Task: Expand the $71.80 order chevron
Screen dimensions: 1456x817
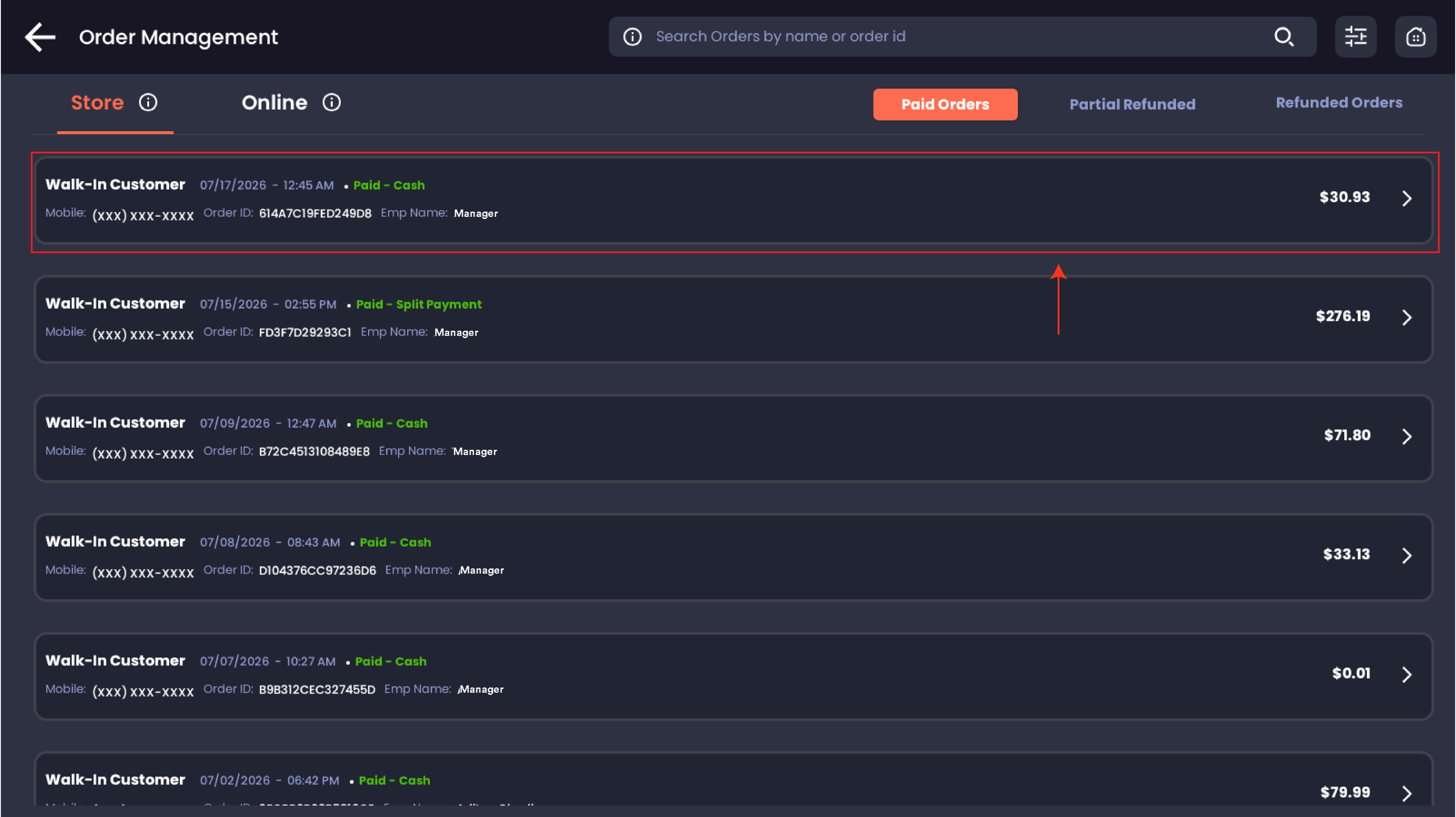Action: (x=1406, y=436)
